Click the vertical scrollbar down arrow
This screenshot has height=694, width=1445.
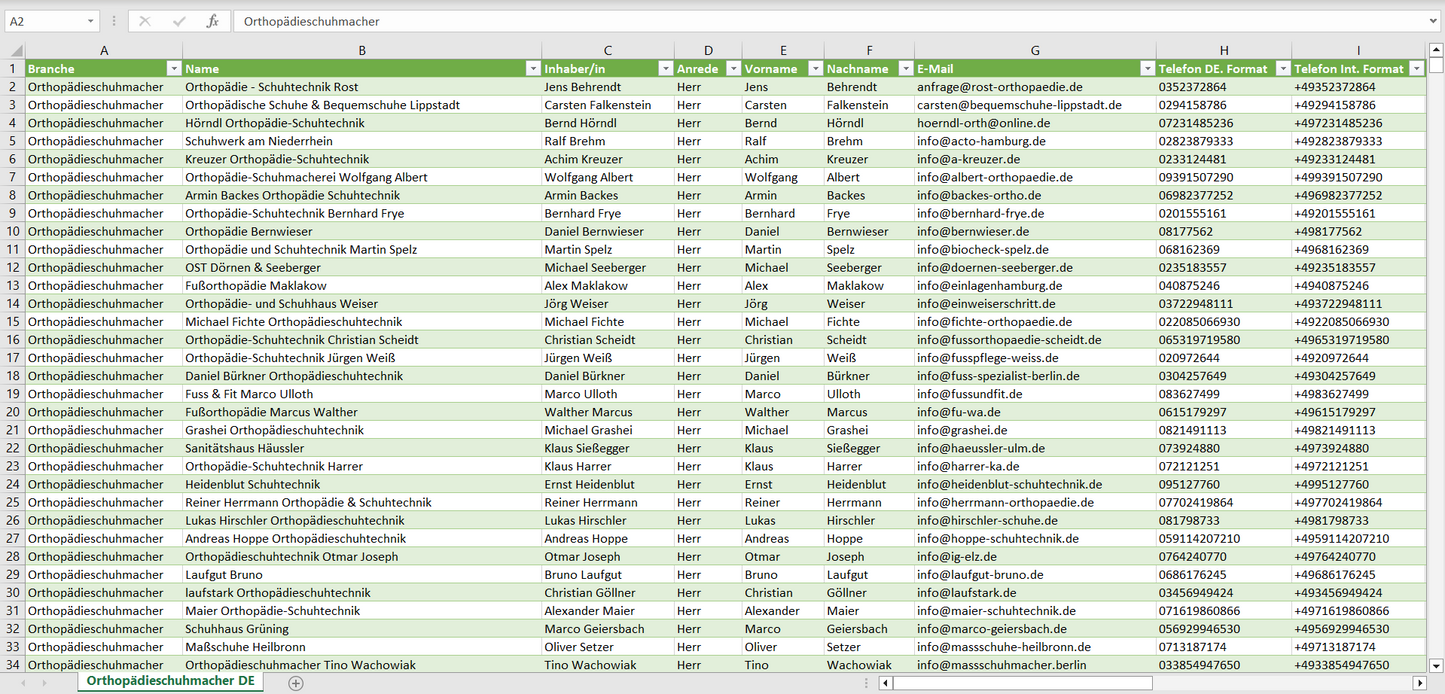pyautogui.click(x=1436, y=665)
